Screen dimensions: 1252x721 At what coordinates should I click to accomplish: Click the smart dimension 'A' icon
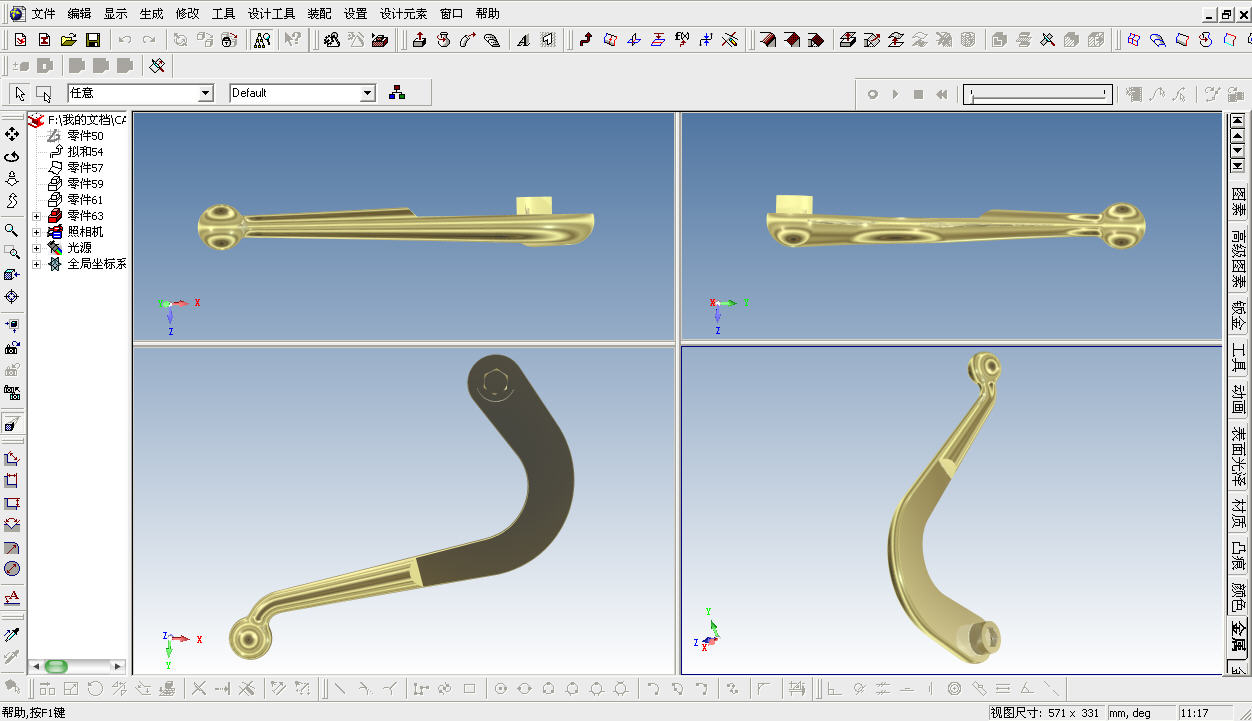[12, 598]
